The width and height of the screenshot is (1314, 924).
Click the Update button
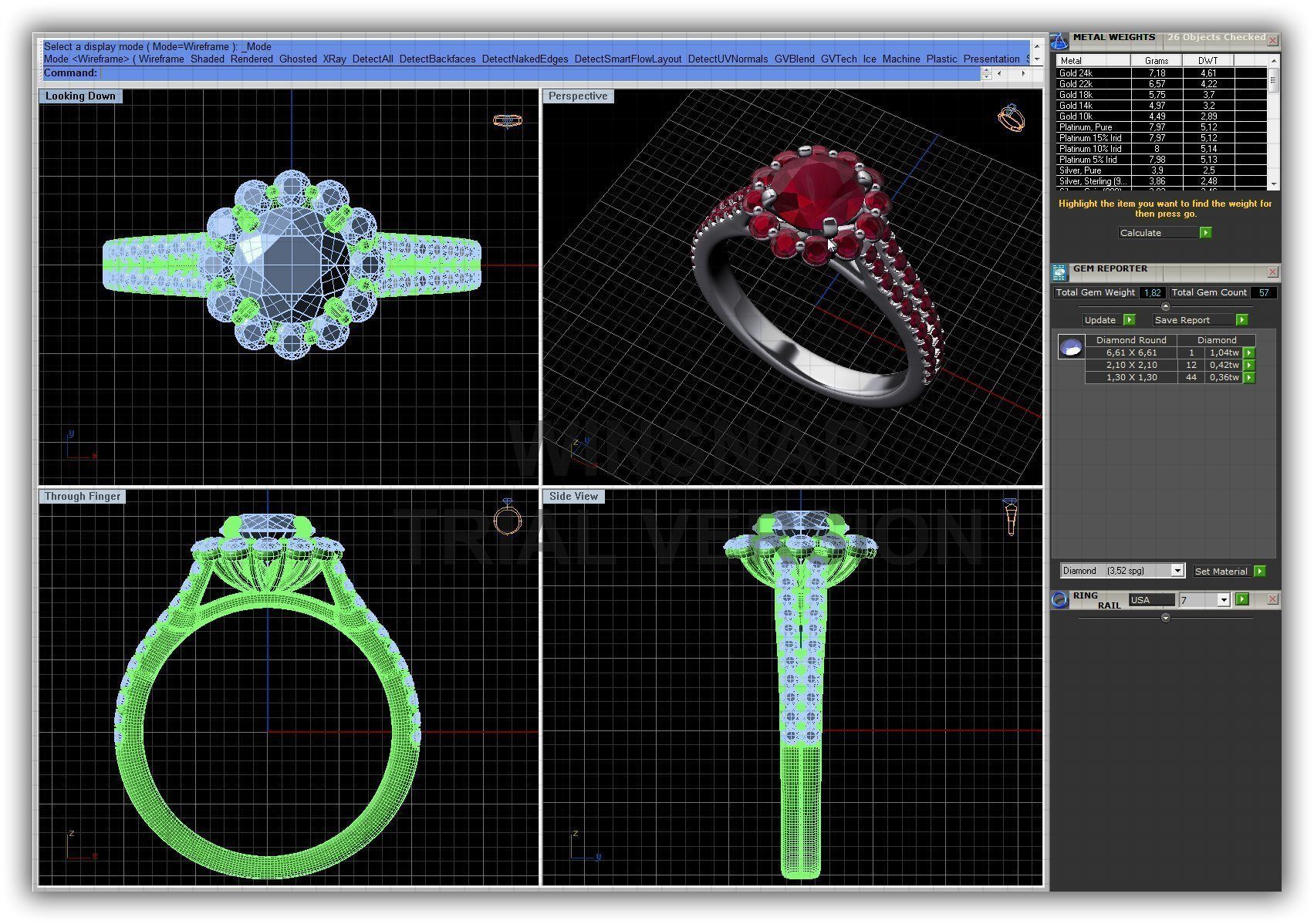pyautogui.click(x=1103, y=319)
